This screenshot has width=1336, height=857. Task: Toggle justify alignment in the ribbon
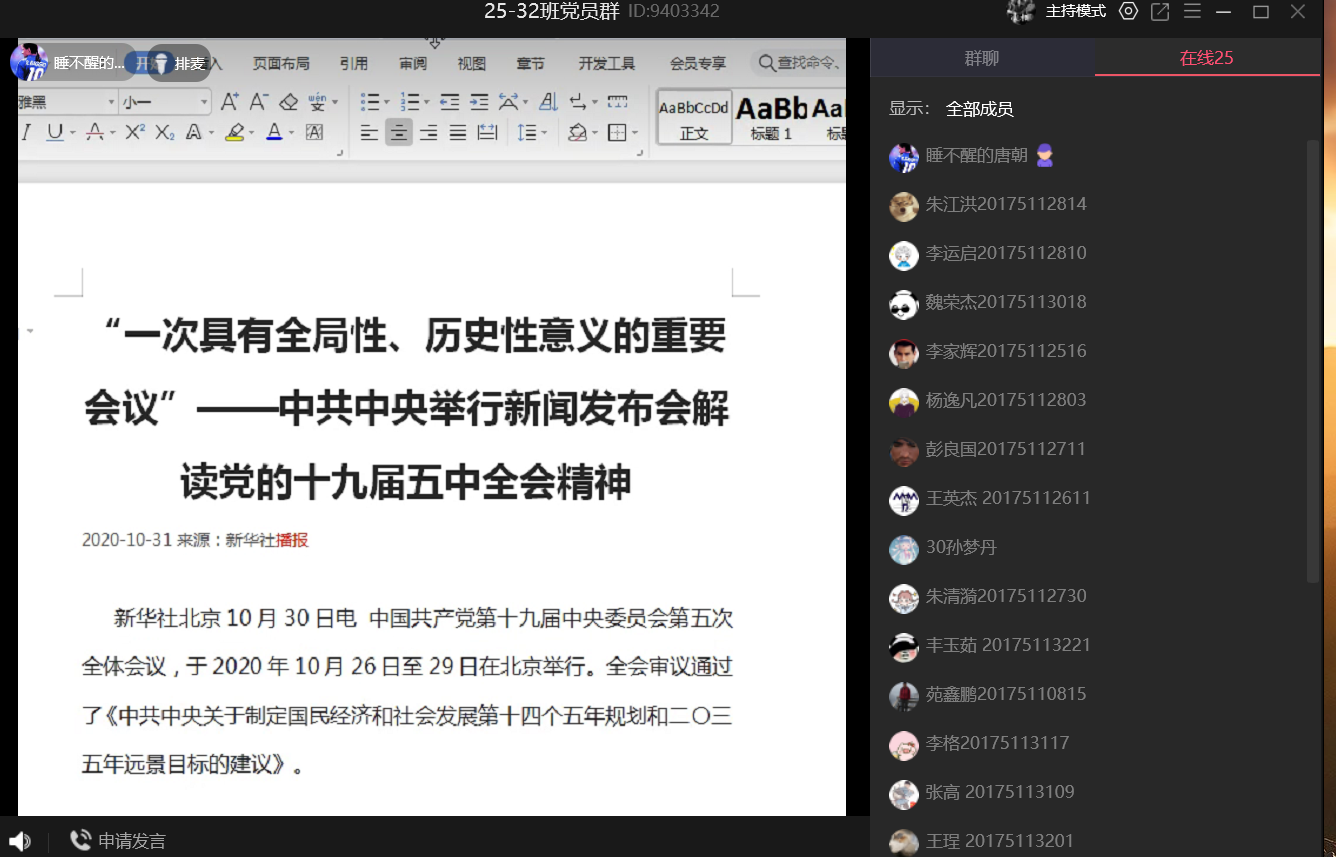coord(458,132)
